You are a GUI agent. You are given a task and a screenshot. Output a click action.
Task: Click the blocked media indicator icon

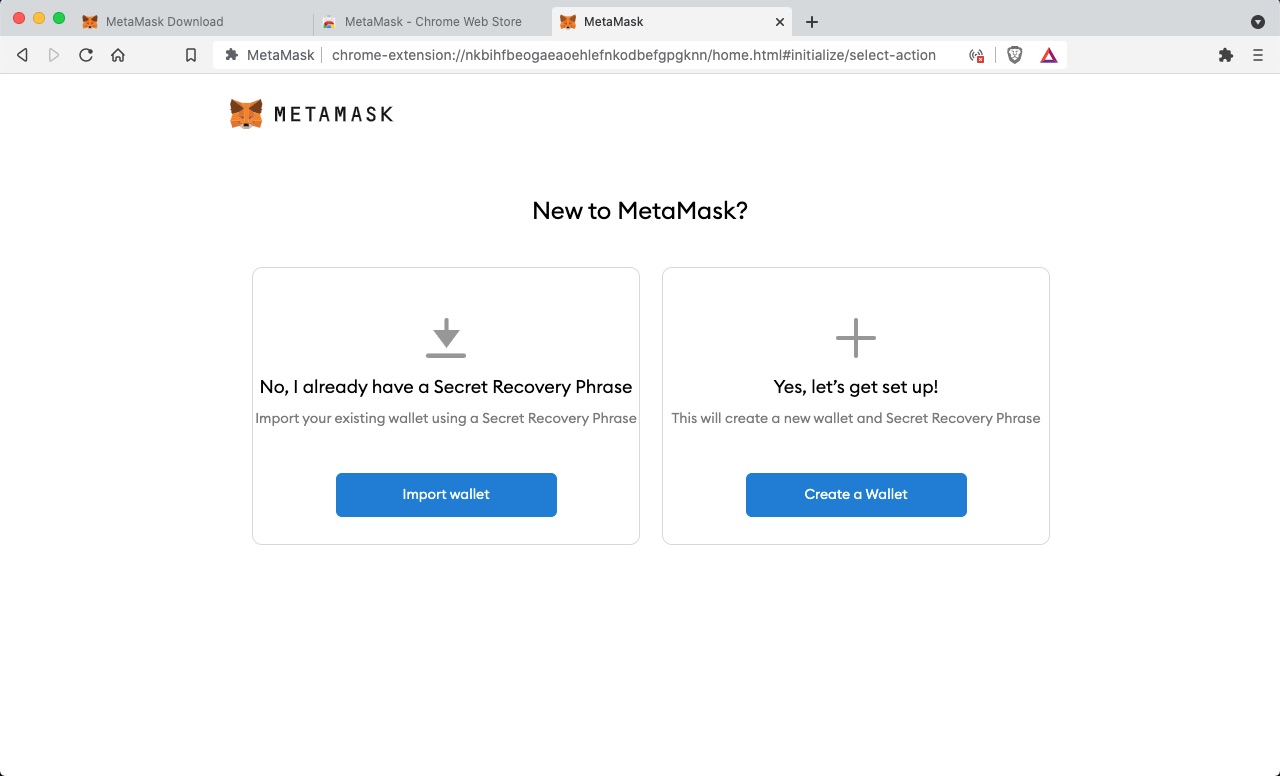click(x=977, y=56)
